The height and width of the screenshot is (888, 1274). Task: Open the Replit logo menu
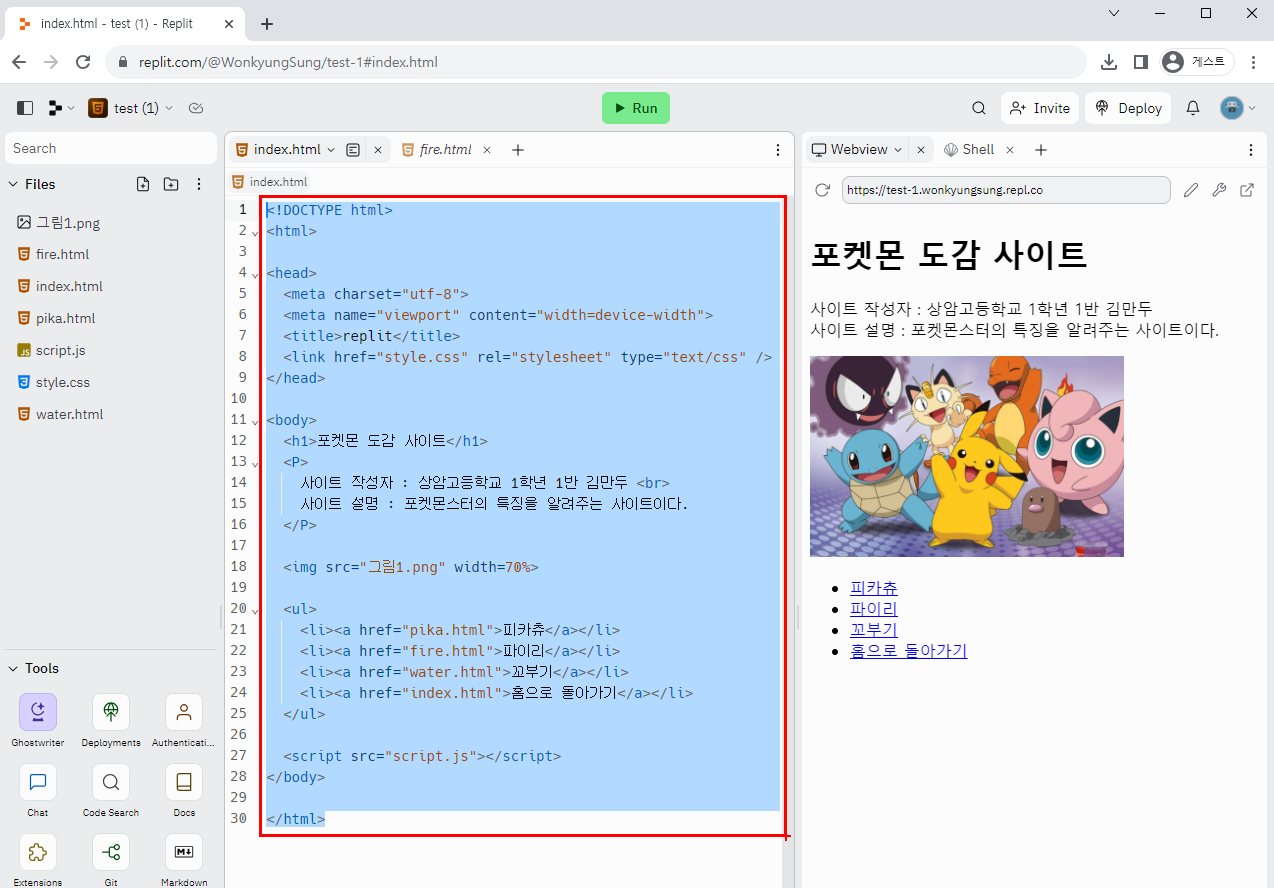click(x=61, y=108)
